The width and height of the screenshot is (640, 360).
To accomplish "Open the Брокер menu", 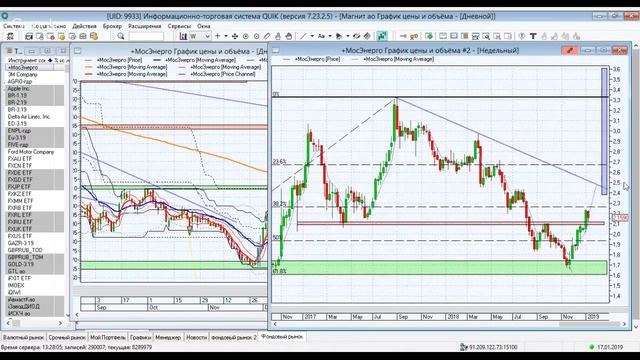I will coord(112,26).
